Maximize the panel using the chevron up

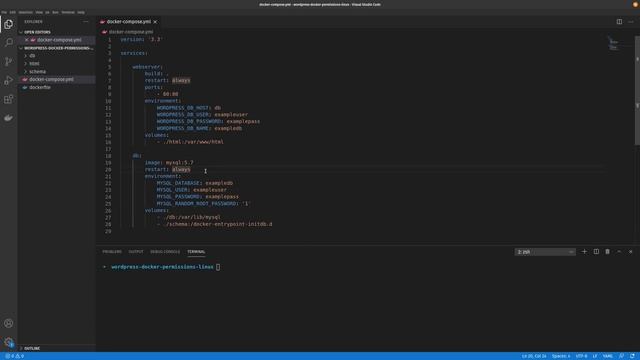tap(619, 252)
